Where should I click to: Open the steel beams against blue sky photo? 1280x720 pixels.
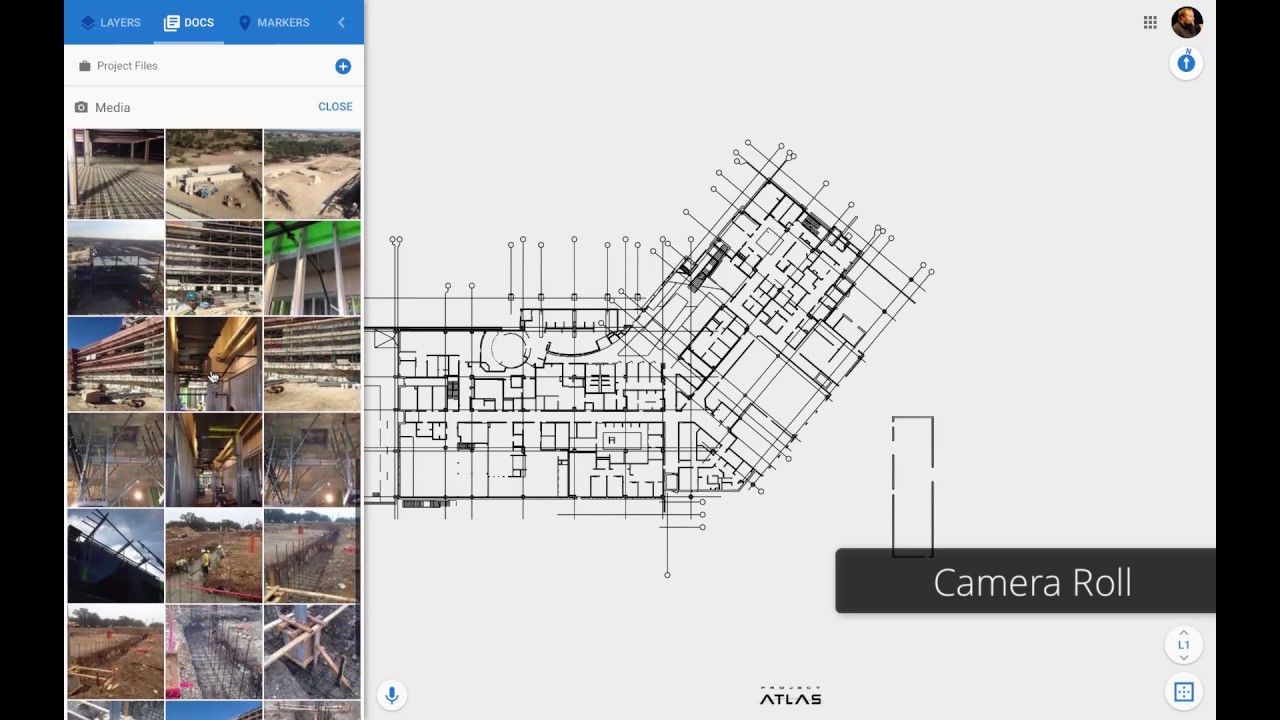pyautogui.click(x=116, y=556)
